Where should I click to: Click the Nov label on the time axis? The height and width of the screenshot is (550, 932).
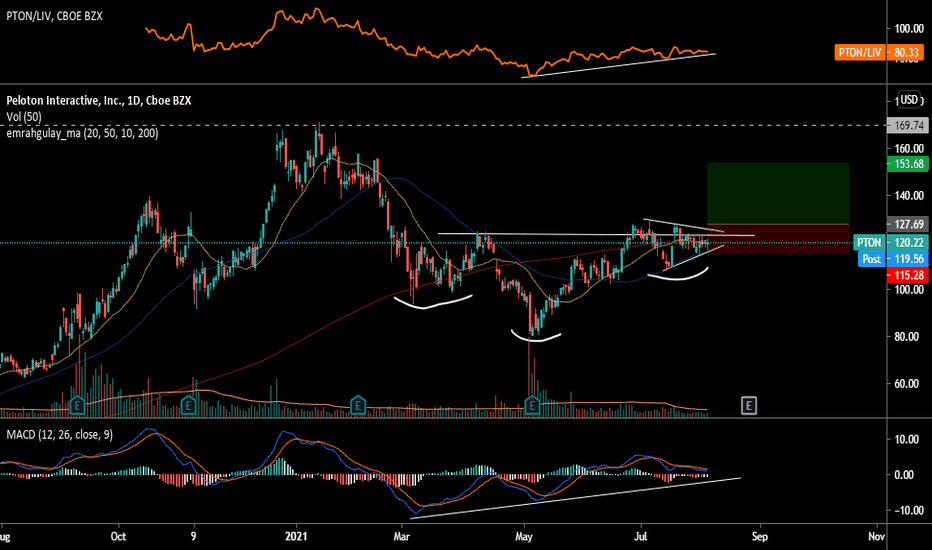tap(876, 536)
